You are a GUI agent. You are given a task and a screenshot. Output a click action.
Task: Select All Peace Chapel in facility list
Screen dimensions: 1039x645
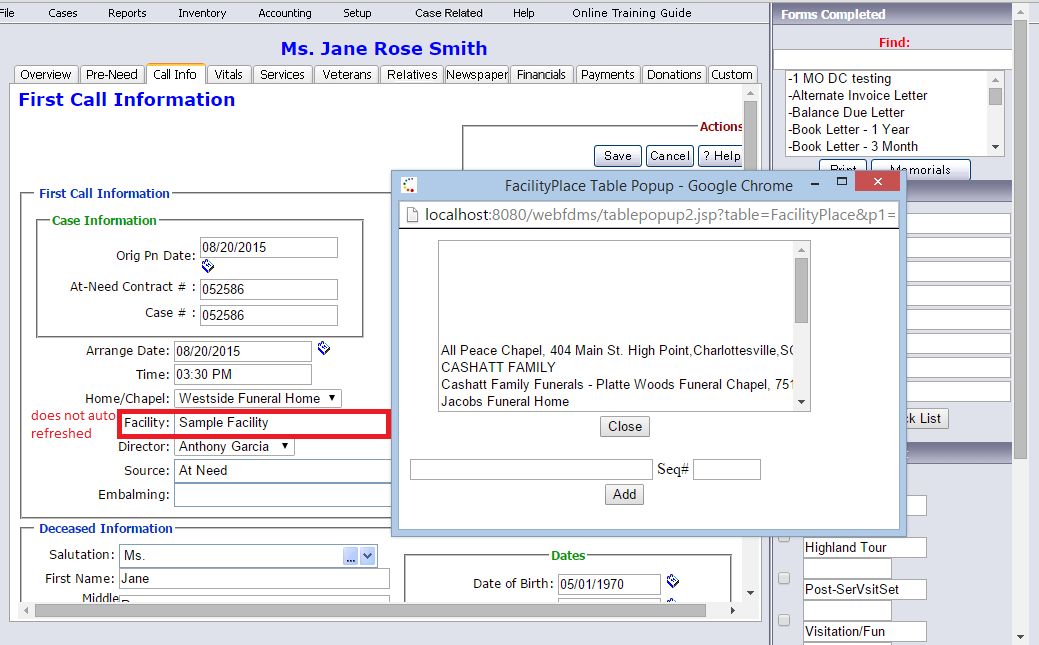pos(616,350)
